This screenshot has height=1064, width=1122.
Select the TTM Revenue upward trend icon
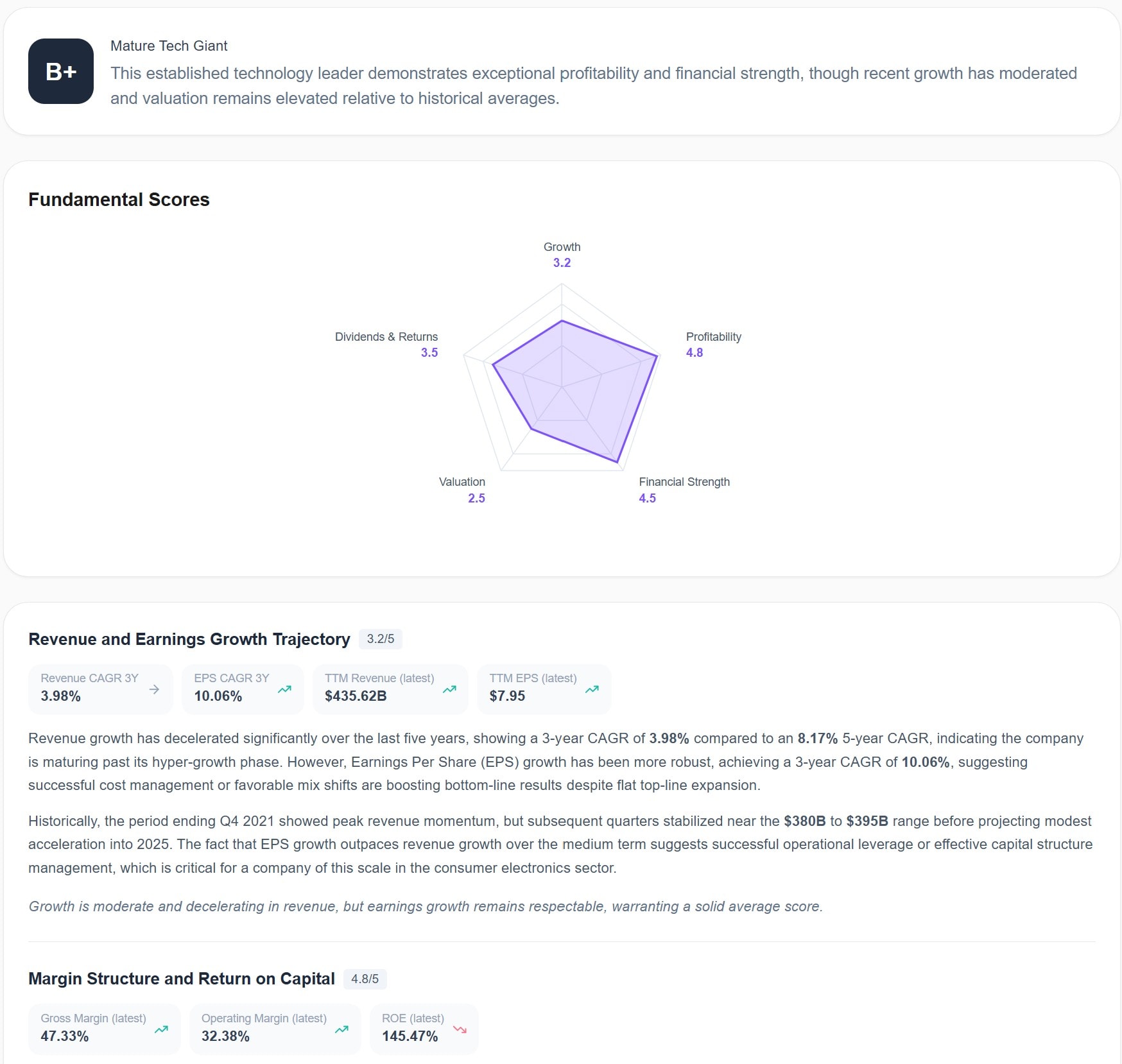(x=449, y=689)
